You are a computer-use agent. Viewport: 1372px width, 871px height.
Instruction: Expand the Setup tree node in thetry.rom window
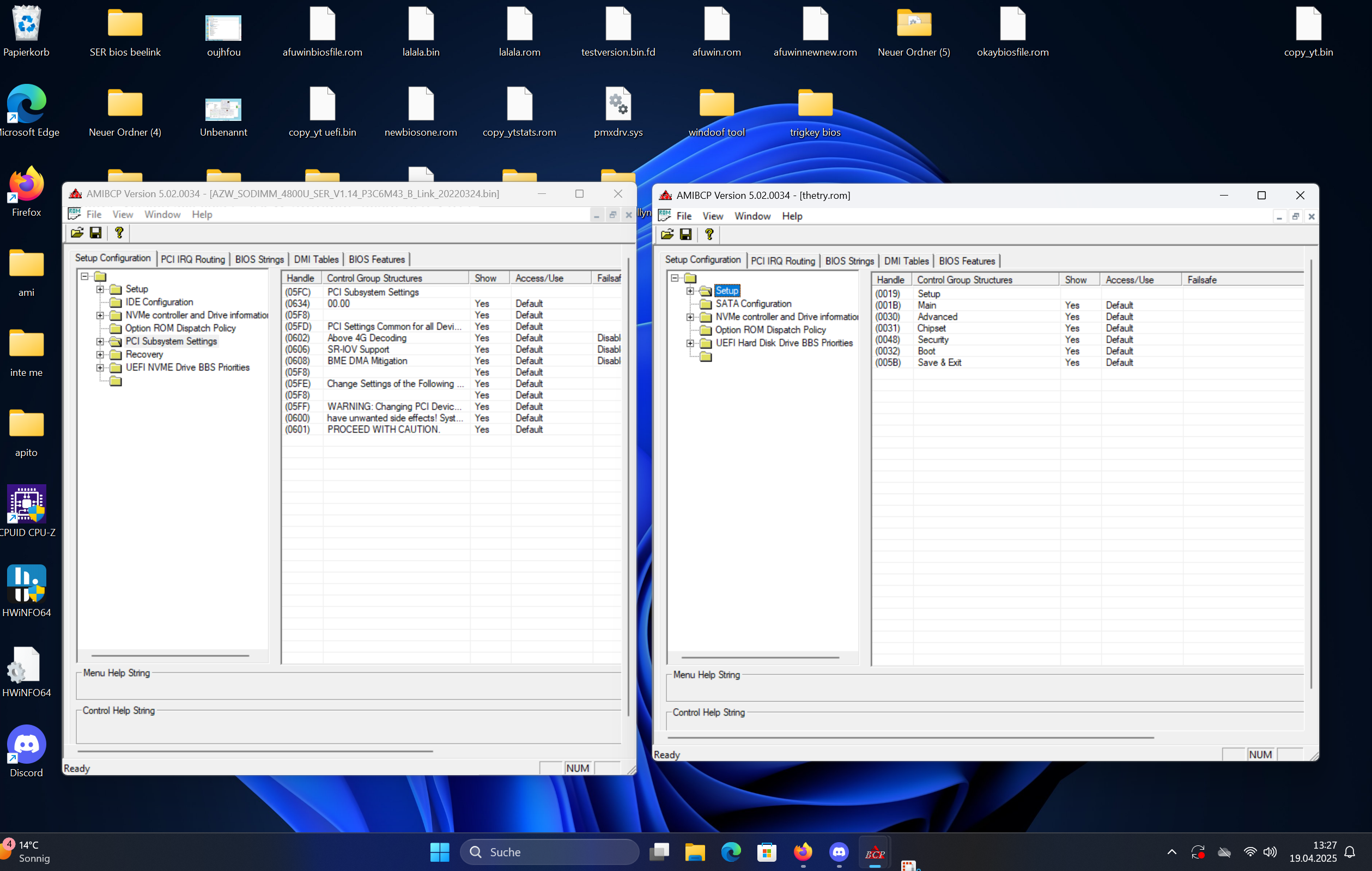(x=690, y=291)
